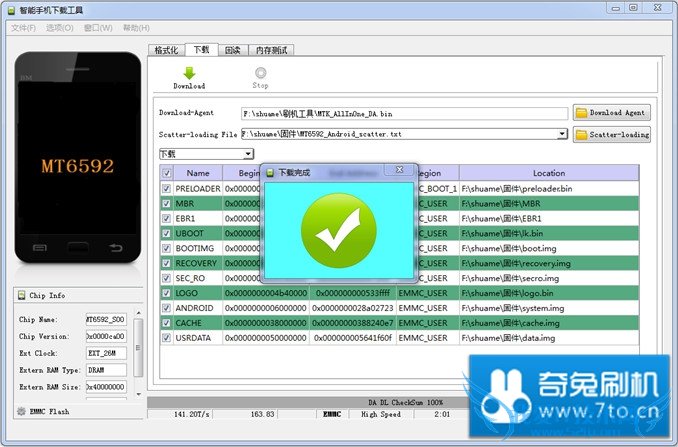Switch to the 回读 tab

[x=233, y=50]
